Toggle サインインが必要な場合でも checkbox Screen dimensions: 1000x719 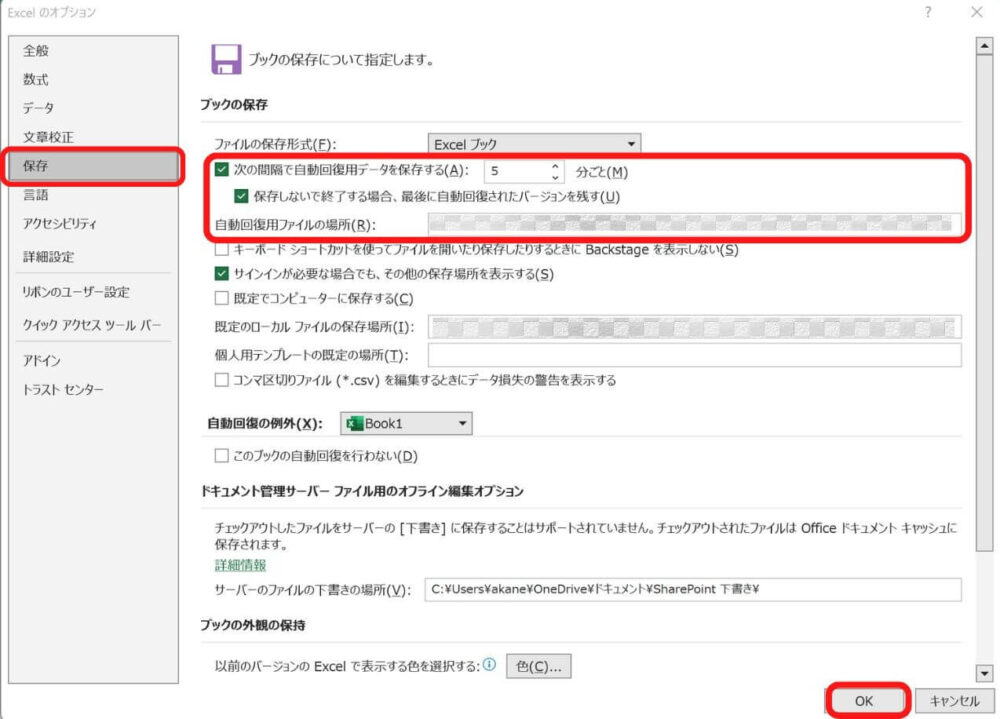222,274
